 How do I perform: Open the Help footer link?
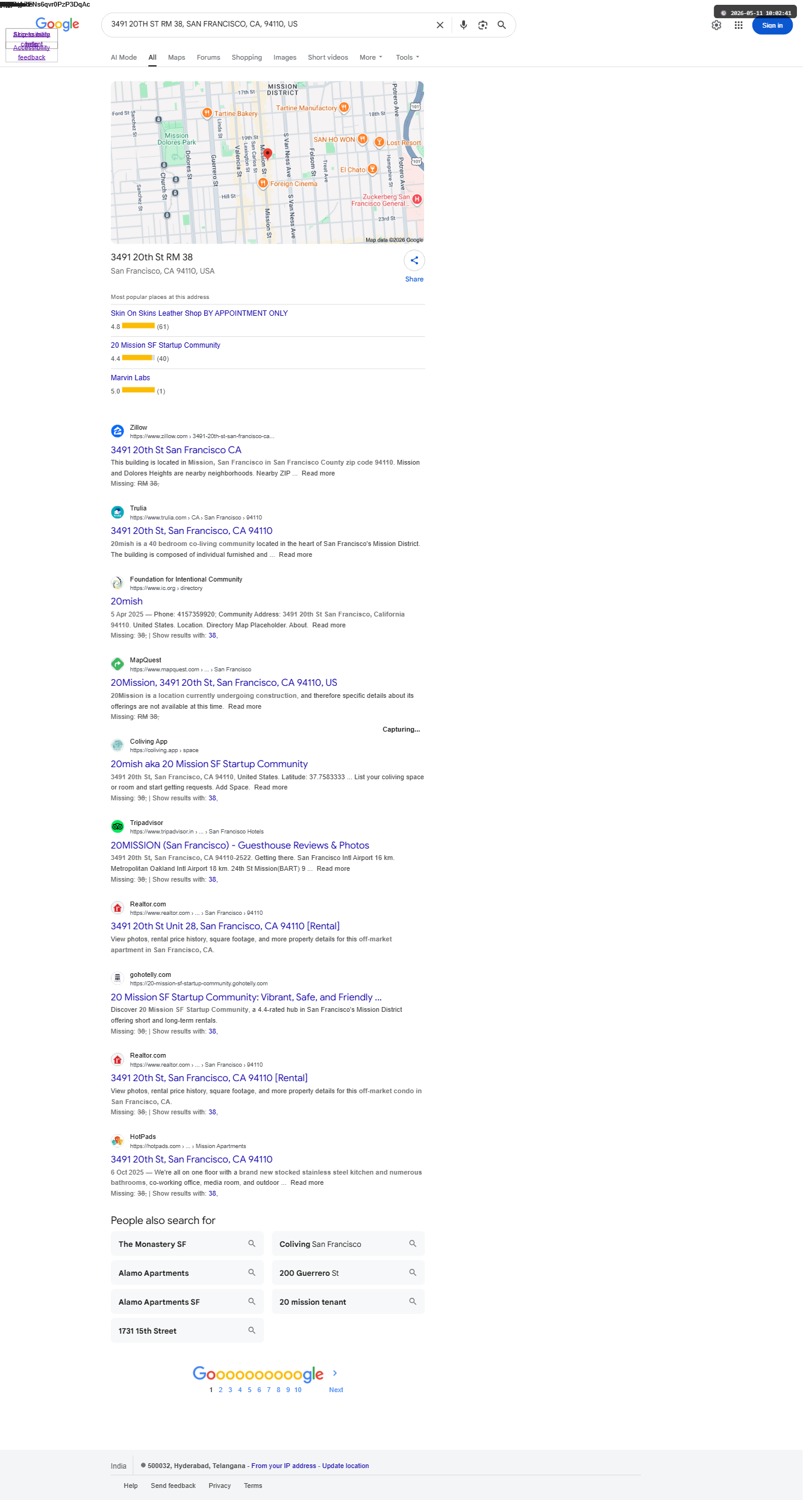pos(131,1486)
